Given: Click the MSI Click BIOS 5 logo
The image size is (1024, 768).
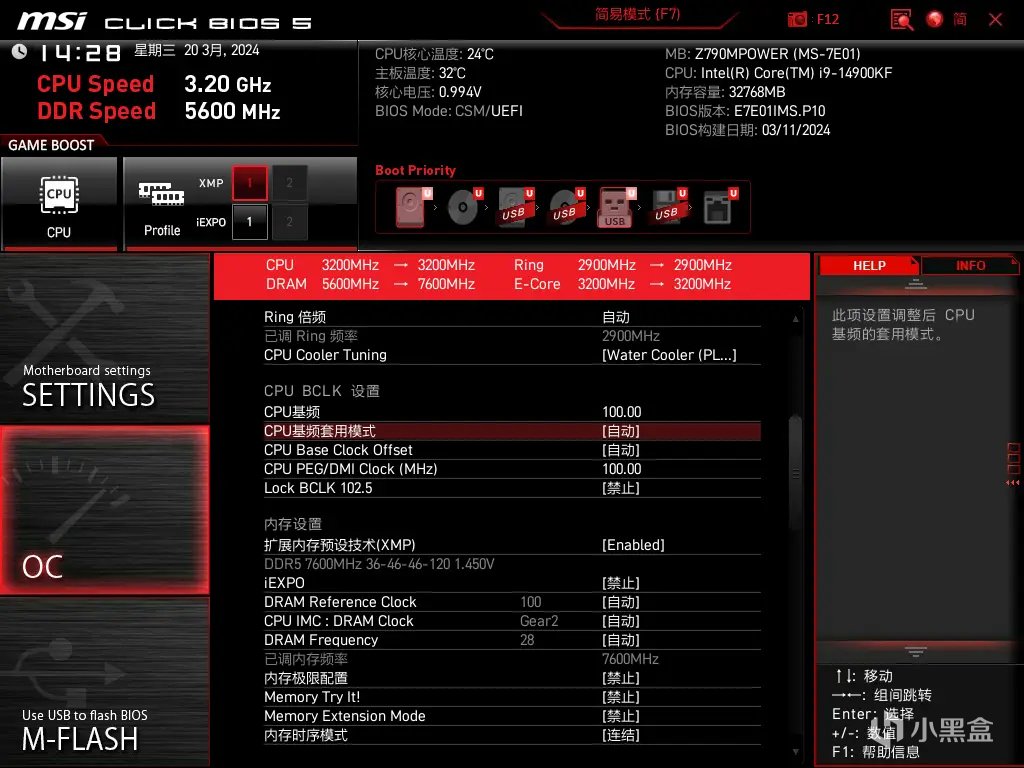Looking at the screenshot, I should (x=164, y=22).
